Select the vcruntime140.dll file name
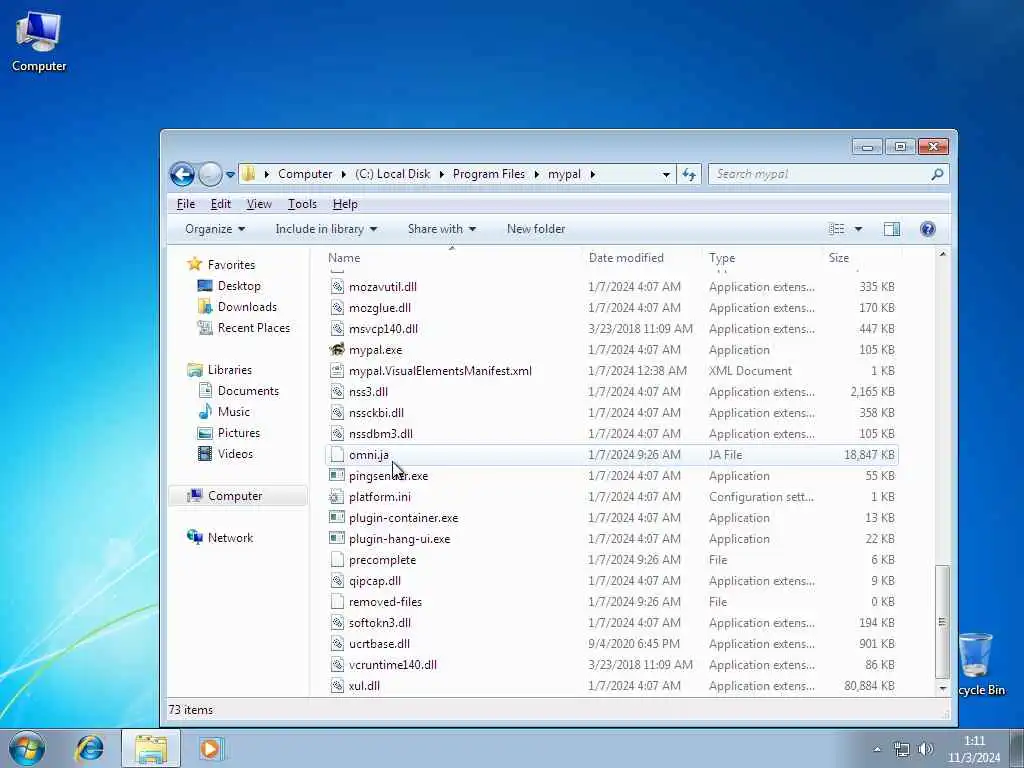 (x=392, y=665)
